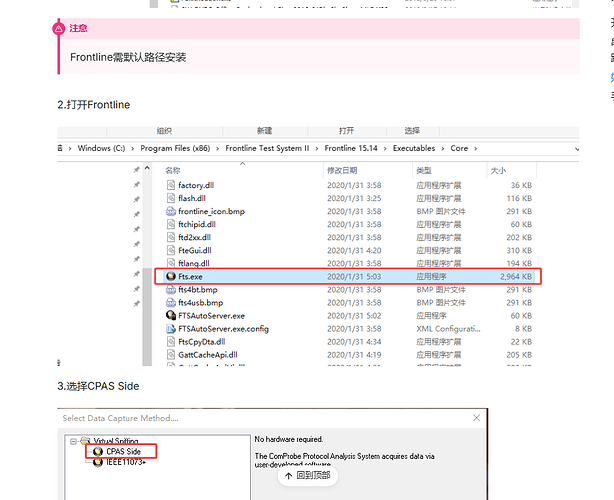Click the flash.dll file icon

(171, 198)
